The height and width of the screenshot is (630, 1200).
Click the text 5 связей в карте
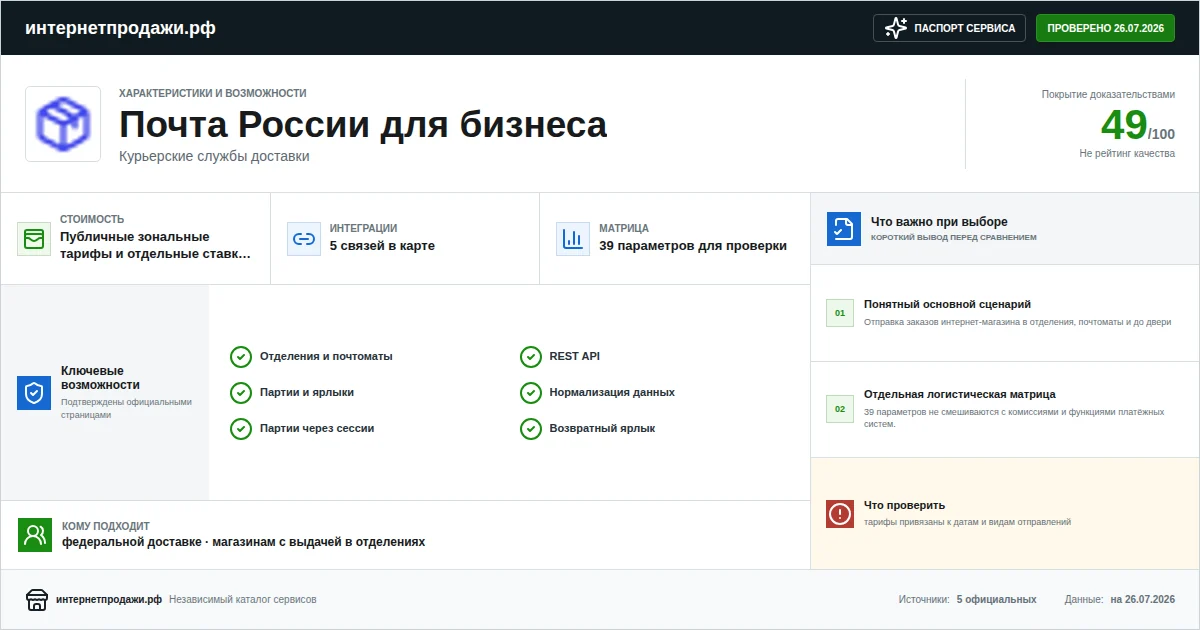(382, 246)
